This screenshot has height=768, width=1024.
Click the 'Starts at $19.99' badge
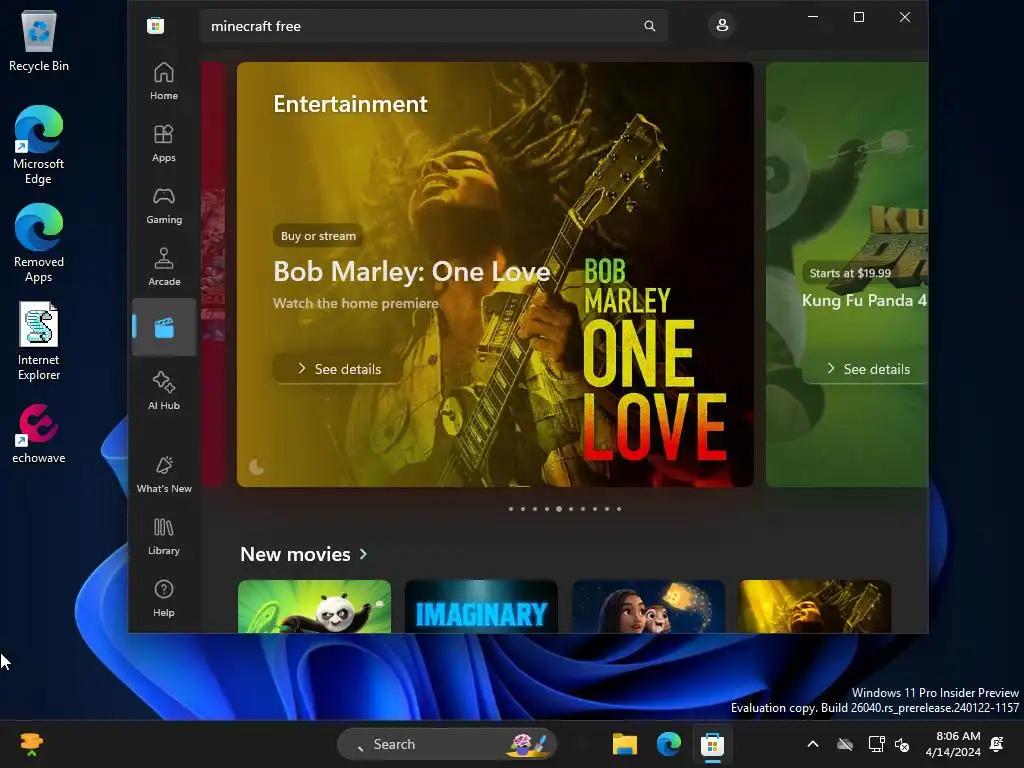click(x=850, y=273)
